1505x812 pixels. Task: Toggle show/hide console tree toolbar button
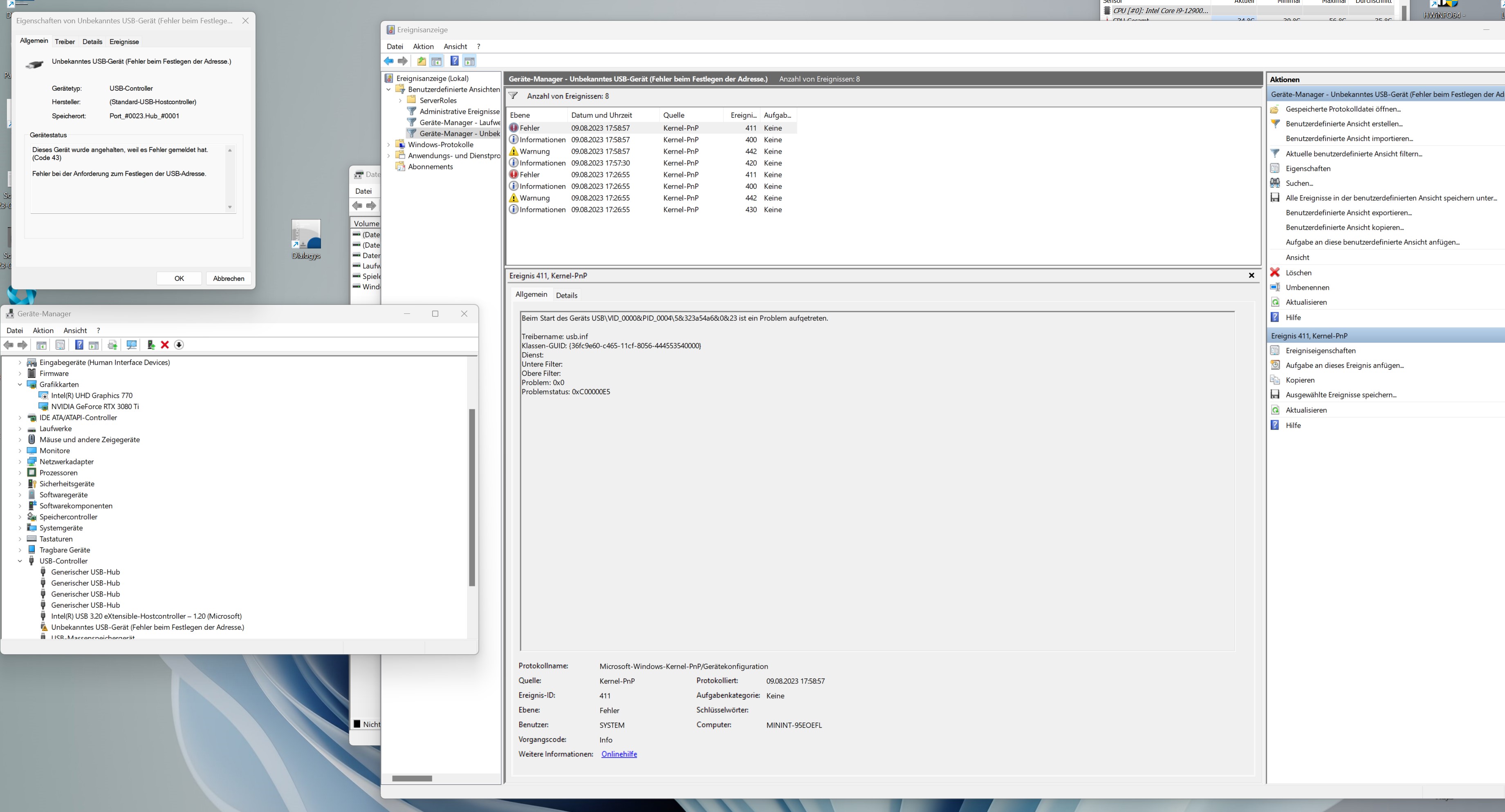pyautogui.click(x=436, y=61)
